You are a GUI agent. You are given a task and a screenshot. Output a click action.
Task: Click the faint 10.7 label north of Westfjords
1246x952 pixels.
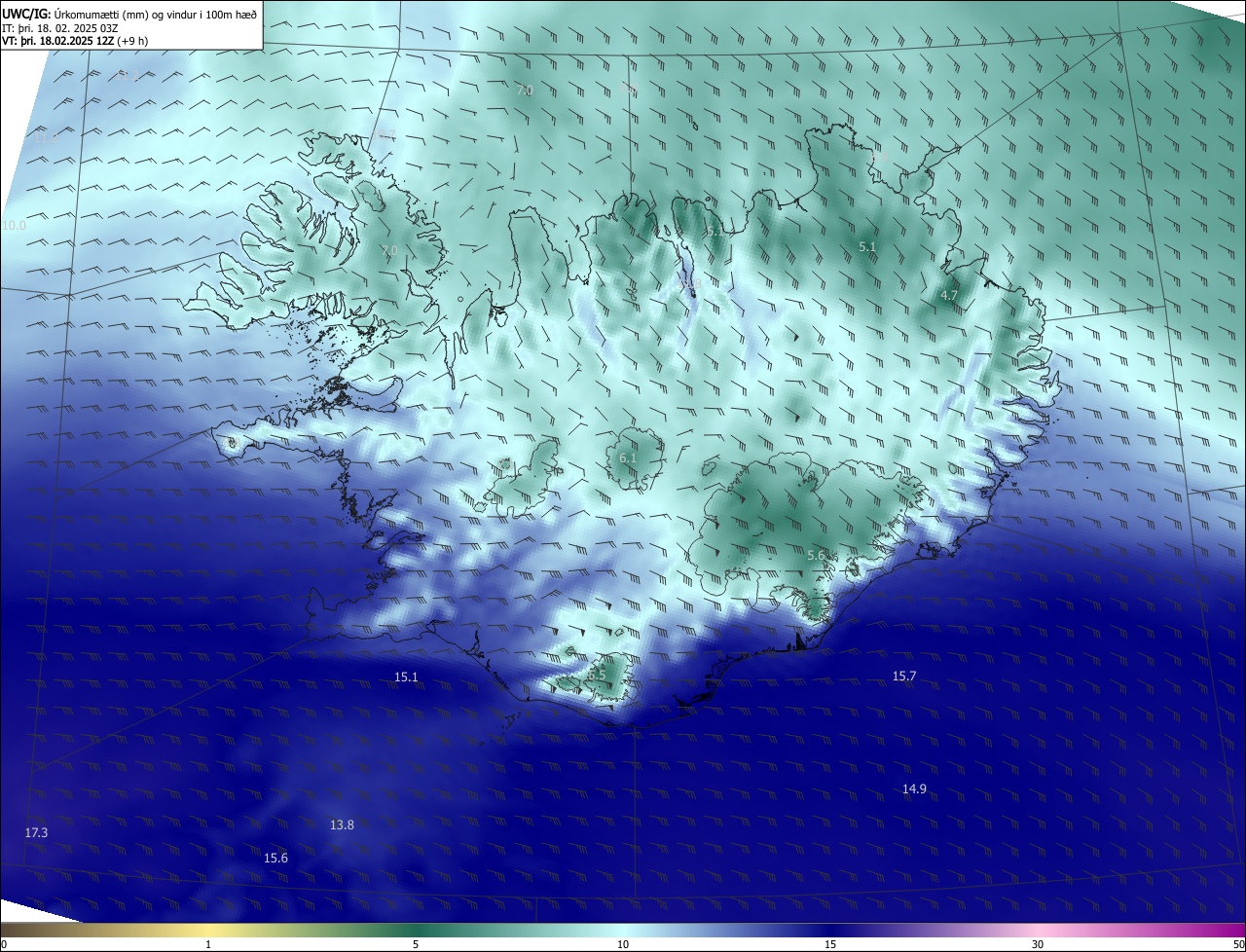383,135
